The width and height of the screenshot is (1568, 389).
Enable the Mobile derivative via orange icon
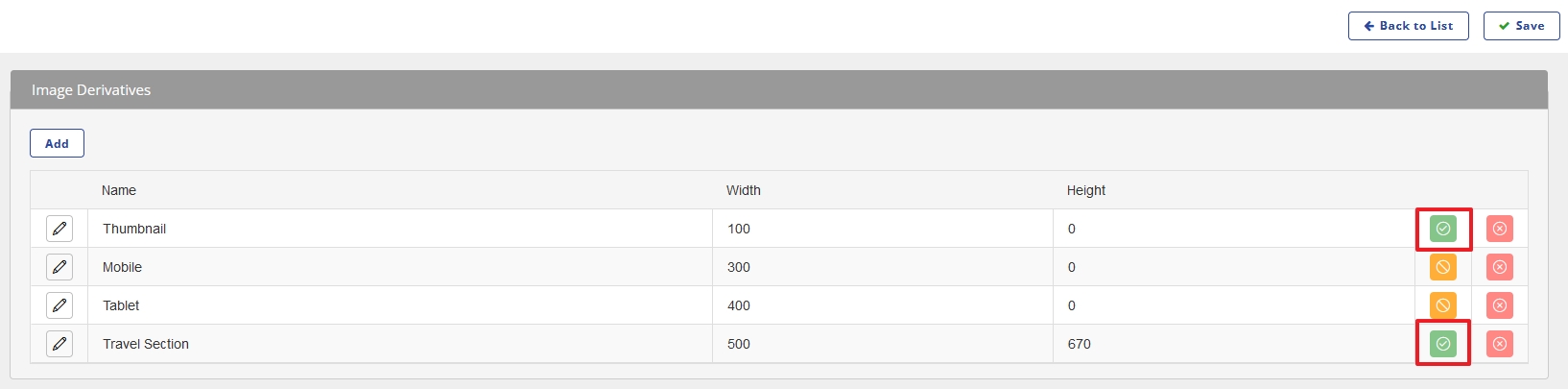click(x=1442, y=267)
